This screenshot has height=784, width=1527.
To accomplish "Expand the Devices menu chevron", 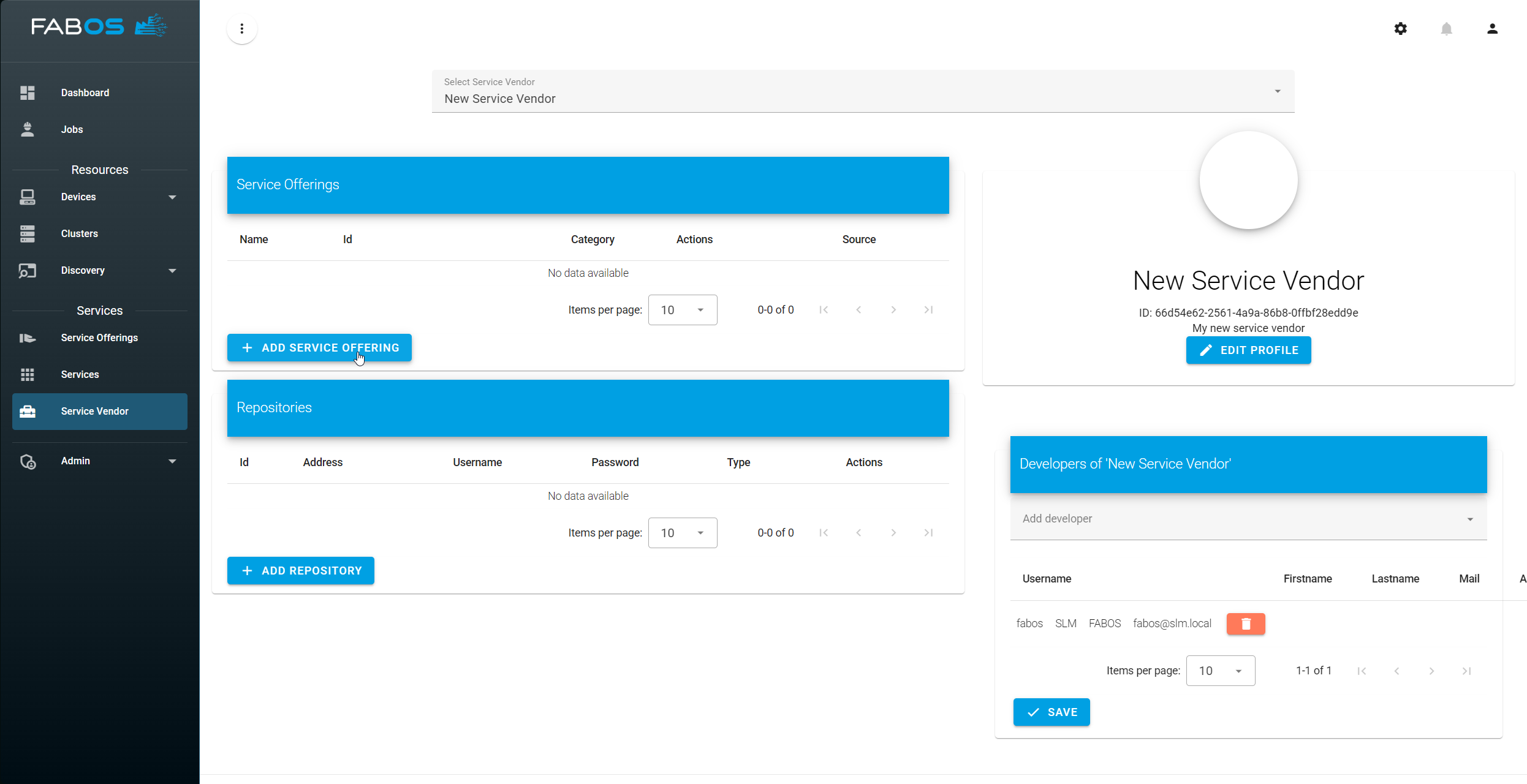I will click(x=172, y=197).
